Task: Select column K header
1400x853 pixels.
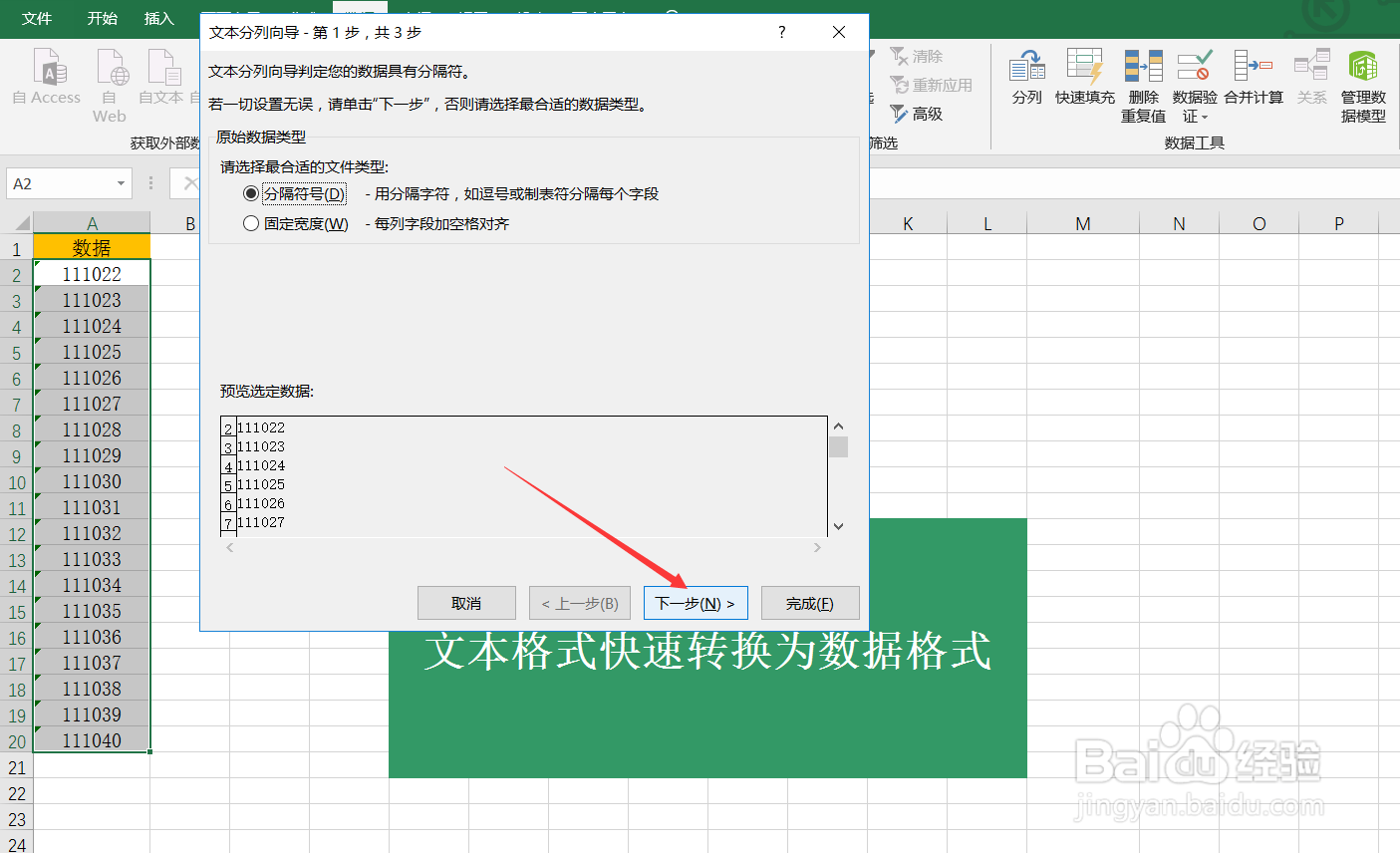Action: pos(908,223)
